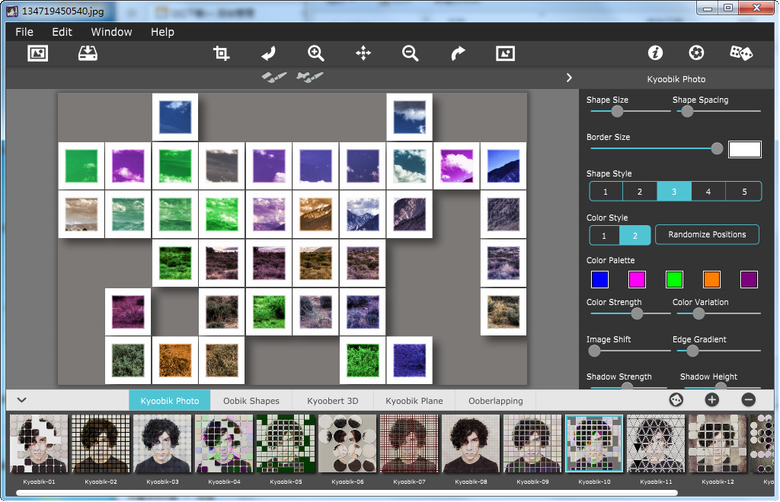
Task: Click the Randomize Positions button
Action: coord(707,235)
